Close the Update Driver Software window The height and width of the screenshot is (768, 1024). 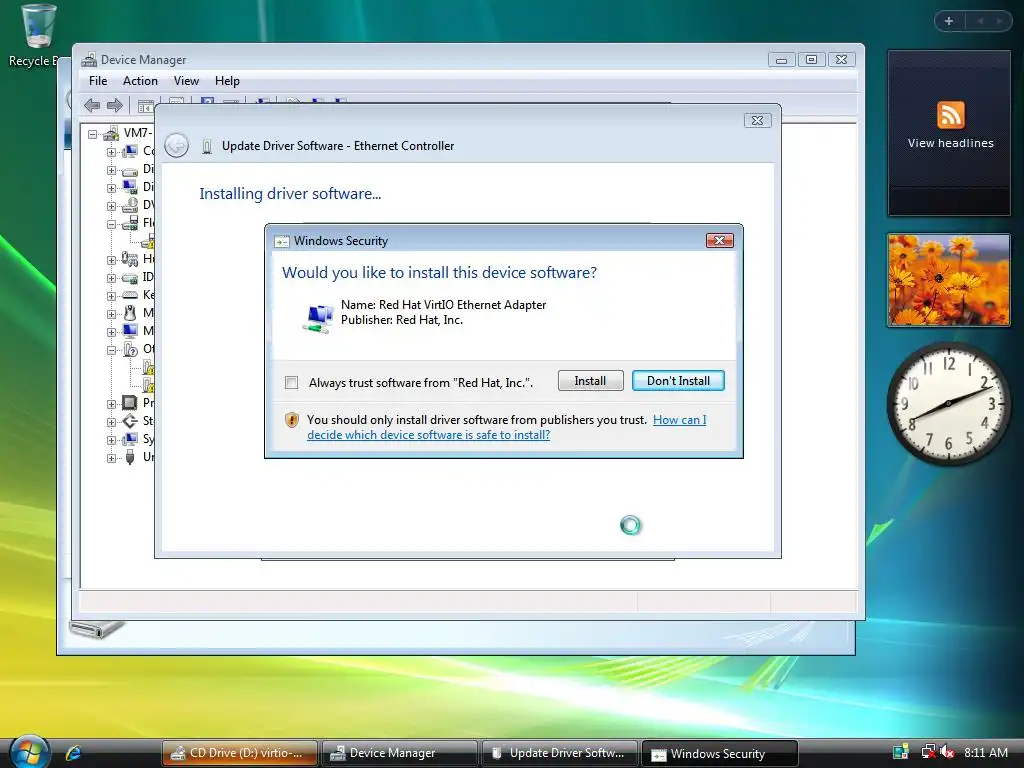click(758, 120)
